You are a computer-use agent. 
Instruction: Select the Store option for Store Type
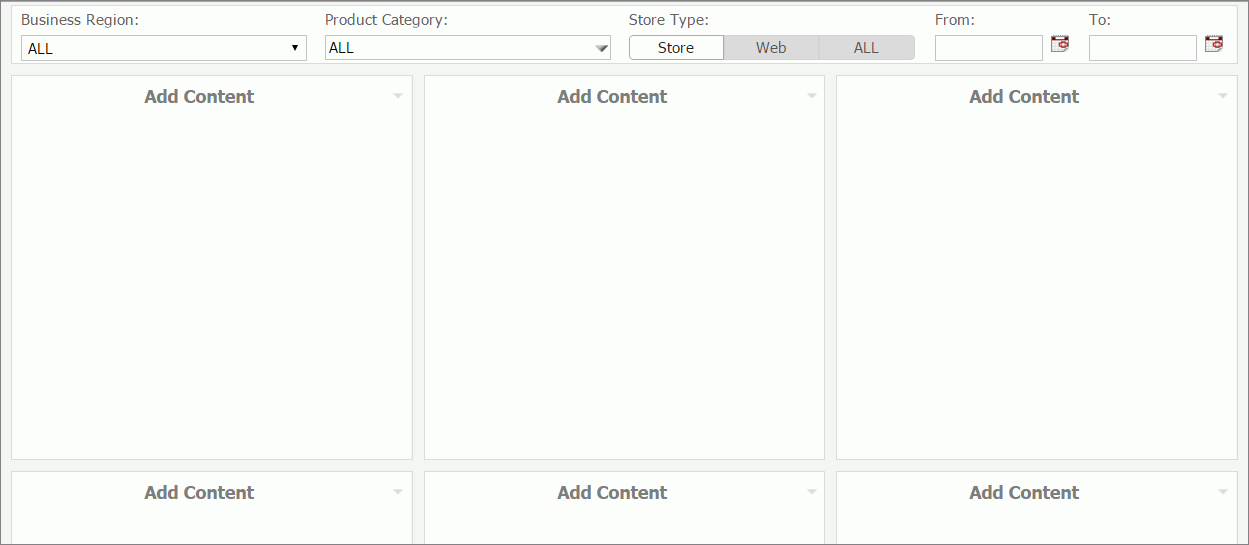pyautogui.click(x=676, y=48)
